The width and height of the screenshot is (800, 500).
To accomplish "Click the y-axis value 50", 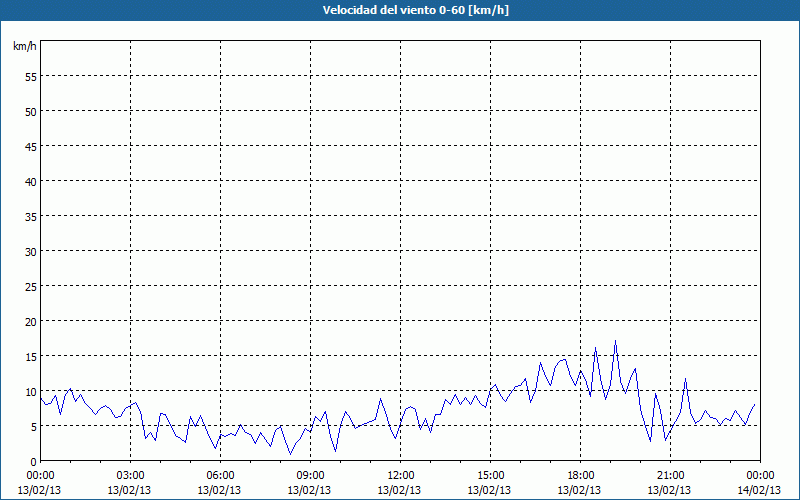I will click(31, 112).
